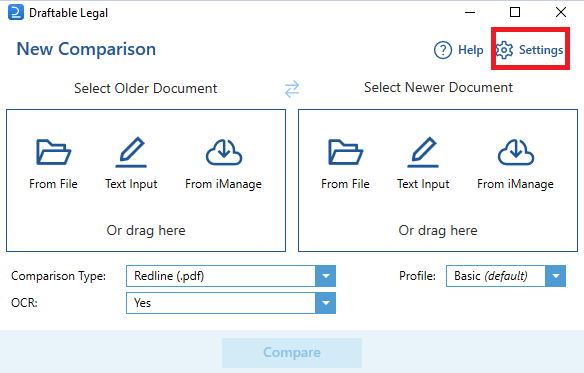
Task: Open From File for the newer document
Action: 345,164
